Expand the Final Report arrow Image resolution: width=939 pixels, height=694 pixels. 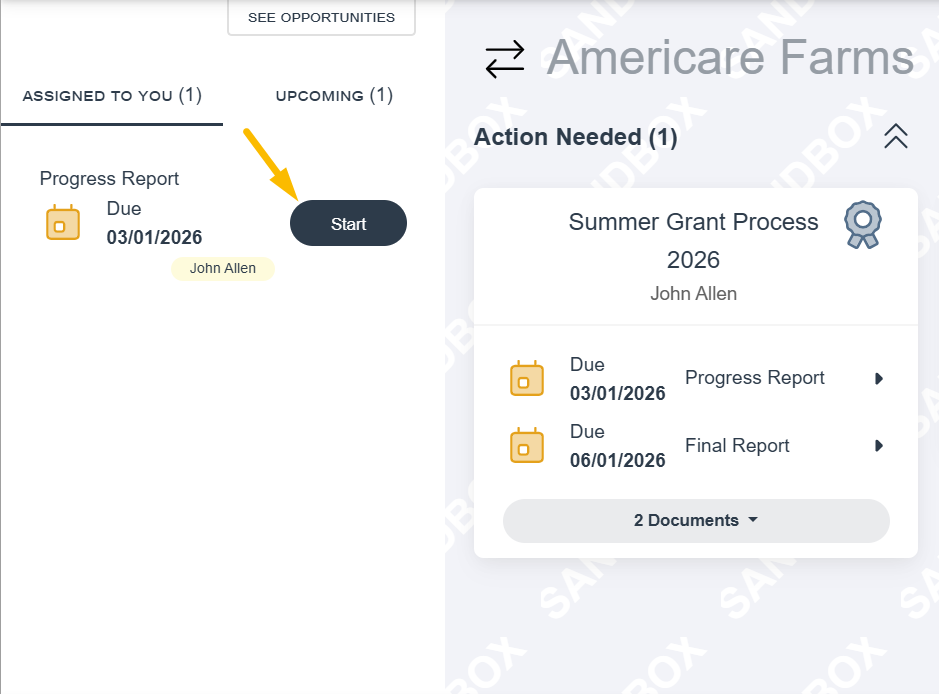coord(879,446)
